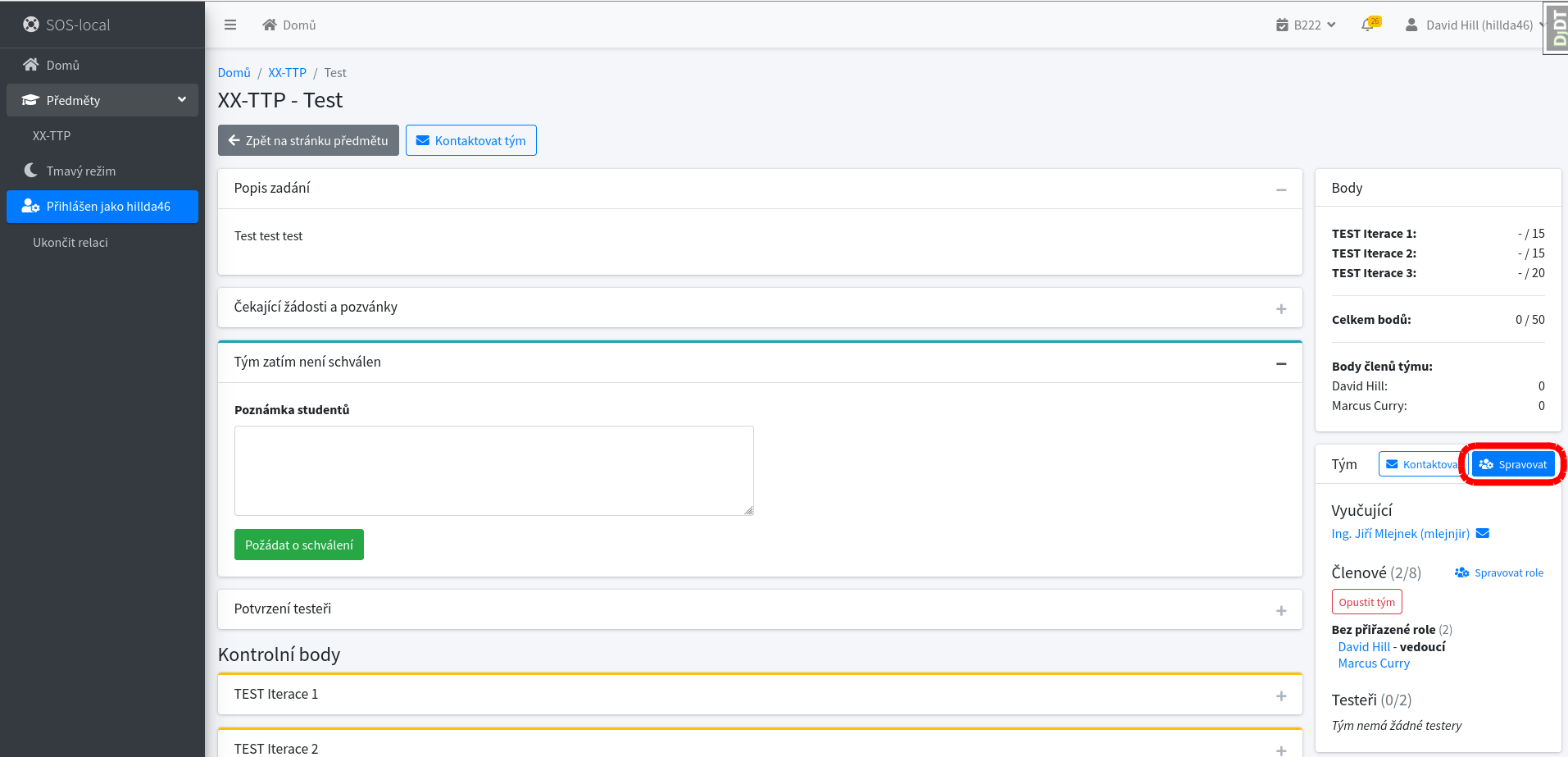The width and height of the screenshot is (1568, 757).
Task: Open XX-TTP in the sidebar
Action: (x=52, y=135)
